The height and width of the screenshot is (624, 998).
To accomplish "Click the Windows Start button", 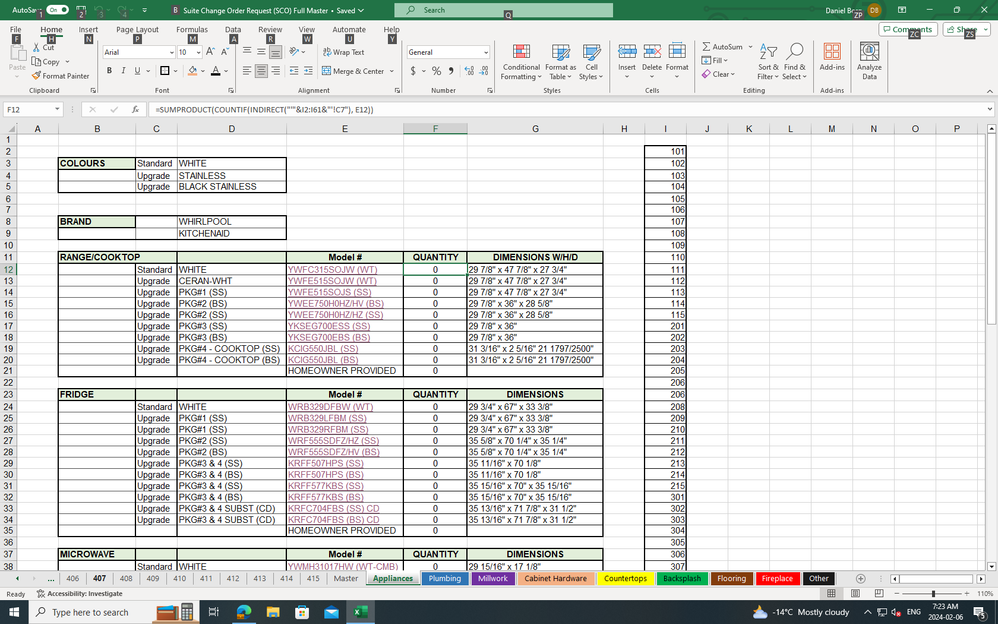I will point(14,612).
